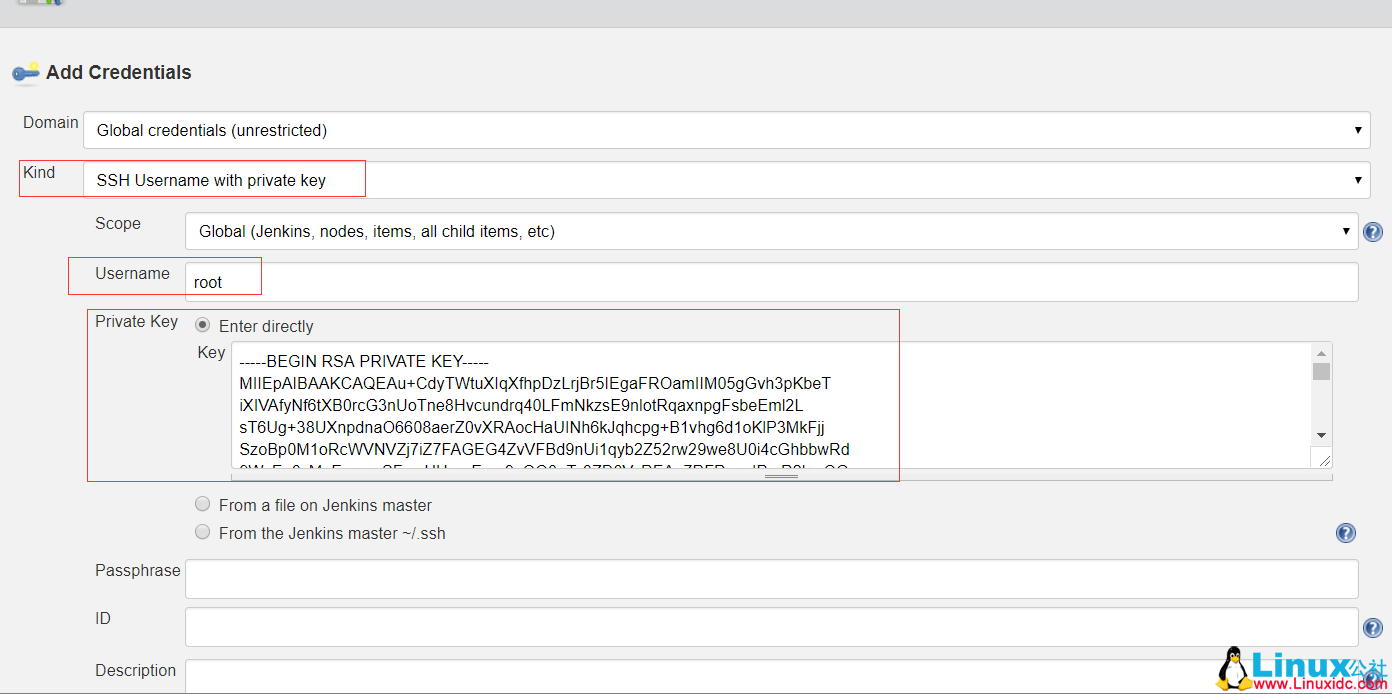
Task: Click the Tux penguin in the Linux公社 logo
Action: [1234, 668]
